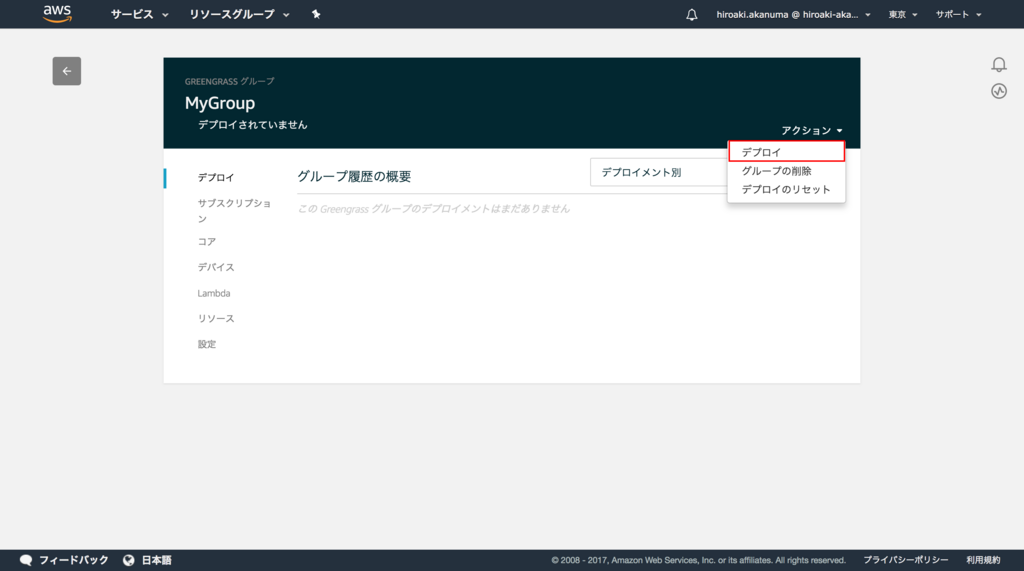Open the デプロイメント別 filter dropdown
This screenshot has height=571, width=1024.
tap(660, 172)
